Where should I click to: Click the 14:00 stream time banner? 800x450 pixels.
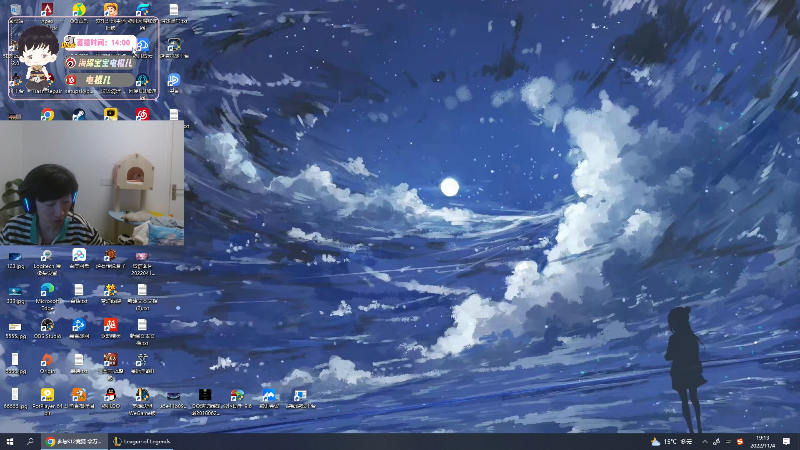point(99,43)
